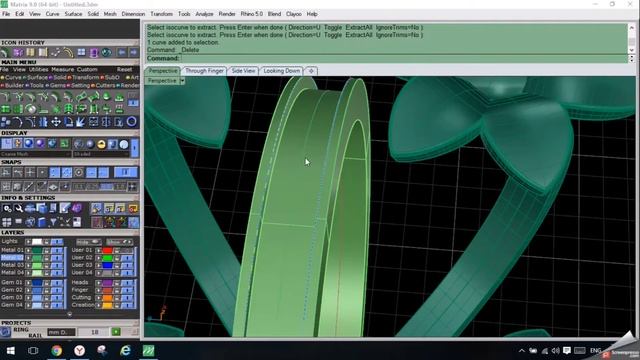Lock the Heads layer
The height and width of the screenshot is (360, 640).
(x=117, y=282)
